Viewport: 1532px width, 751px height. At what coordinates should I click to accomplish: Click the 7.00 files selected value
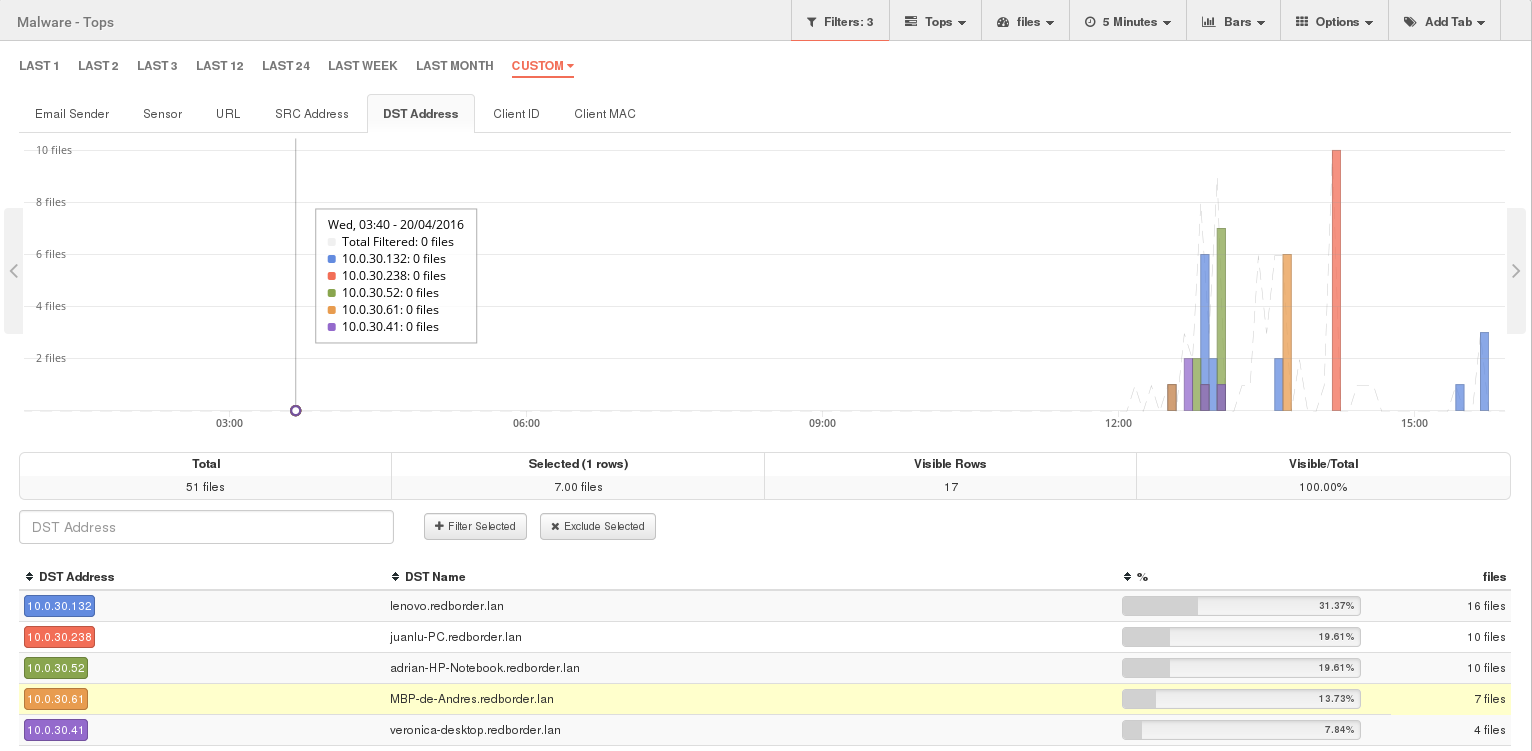click(578, 487)
